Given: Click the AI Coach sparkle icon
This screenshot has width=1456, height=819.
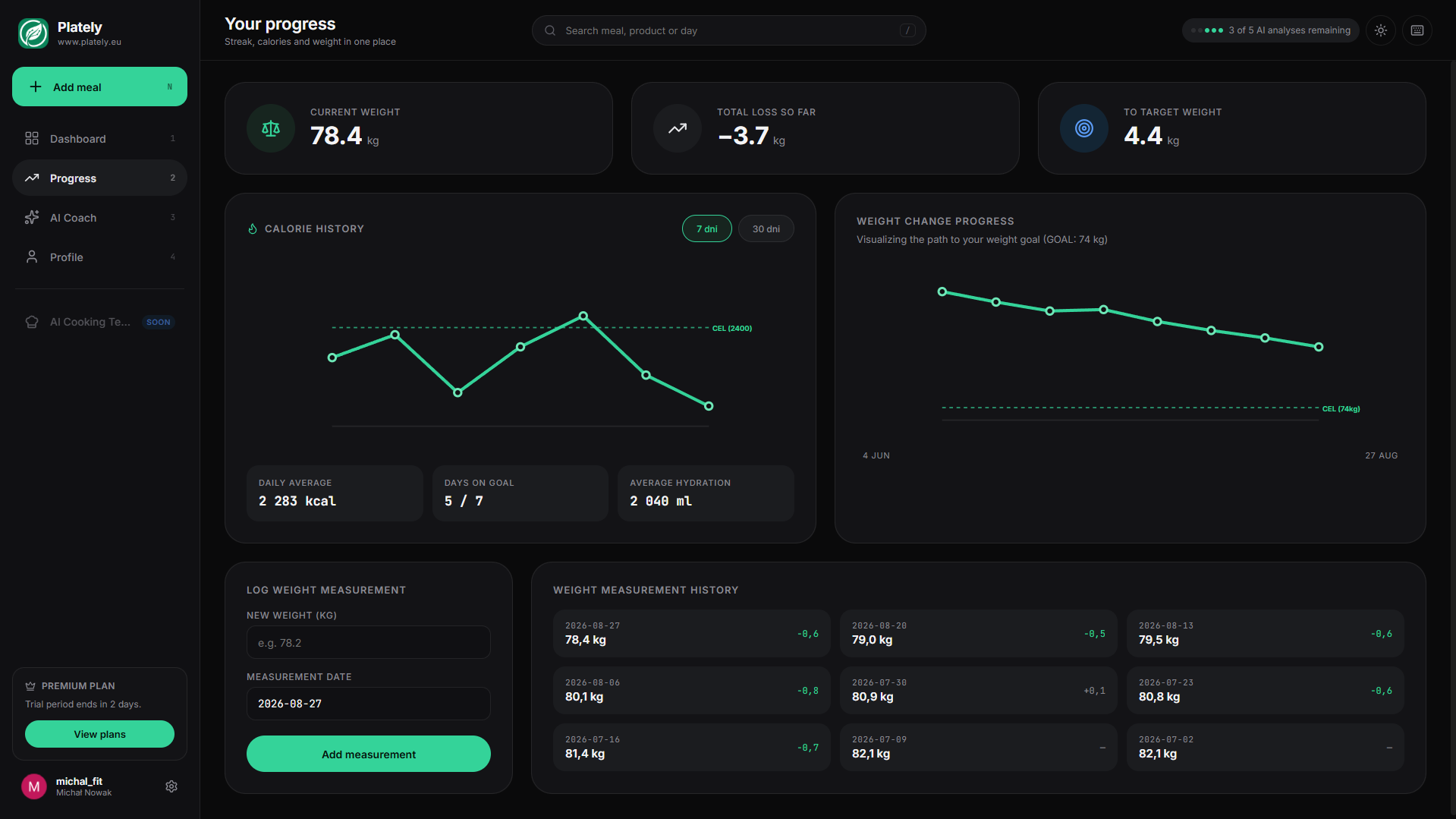Looking at the screenshot, I should pos(32,218).
